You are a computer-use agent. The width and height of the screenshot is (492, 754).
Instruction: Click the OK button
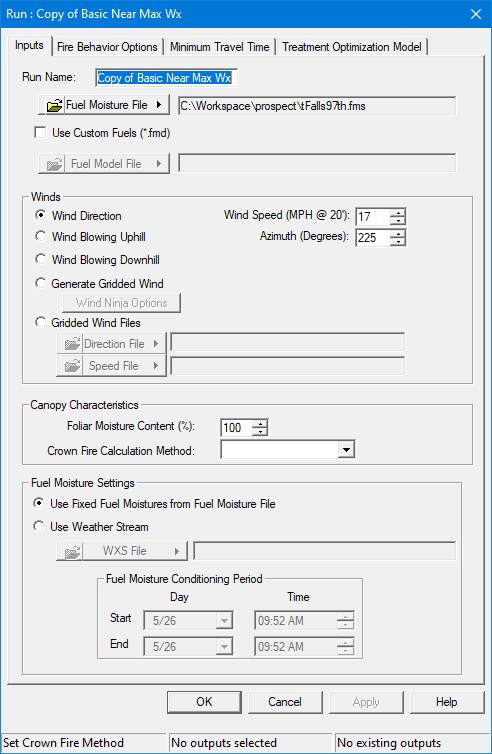204,702
